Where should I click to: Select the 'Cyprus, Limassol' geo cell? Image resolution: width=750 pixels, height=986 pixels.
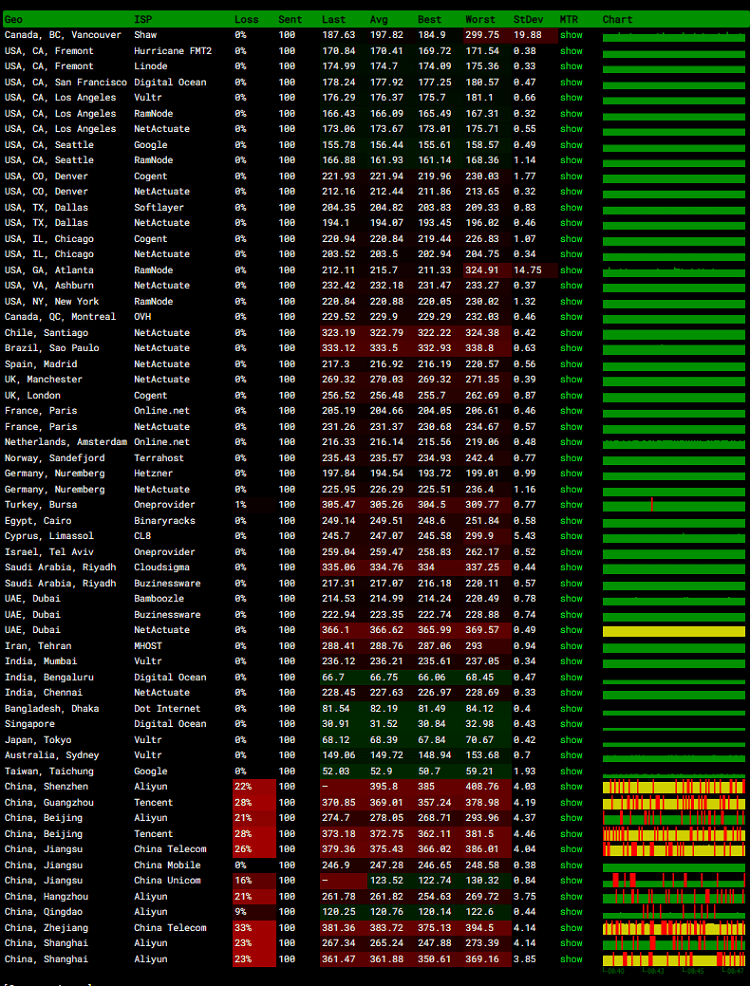point(49,536)
